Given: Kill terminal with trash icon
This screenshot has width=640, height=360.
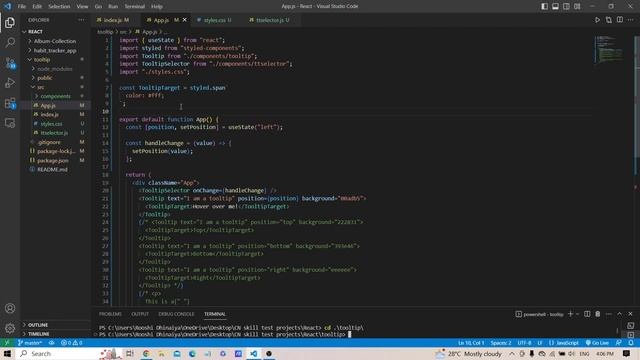Looking at the screenshot, I should tap(598, 314).
